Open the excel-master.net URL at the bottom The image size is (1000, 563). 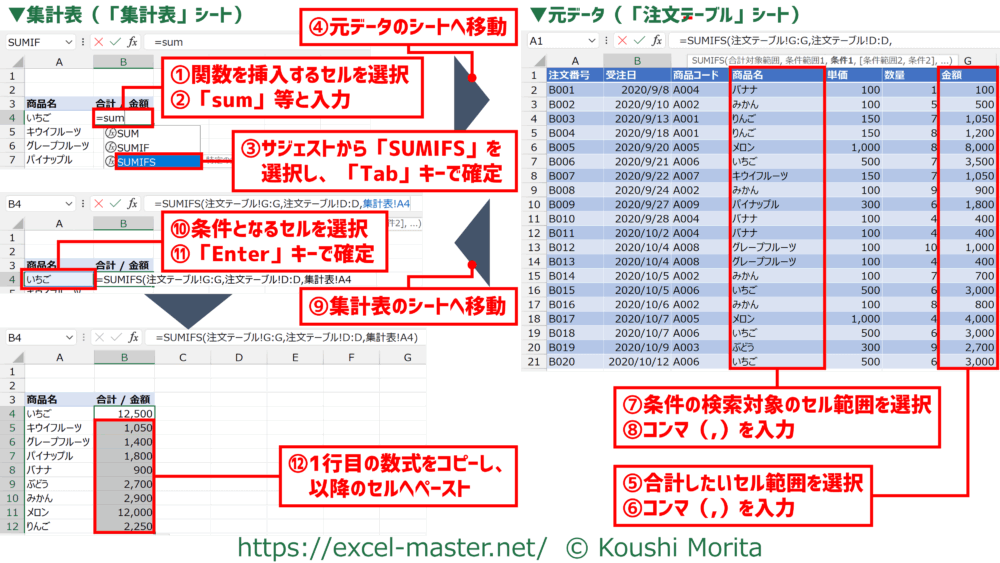click(391, 547)
